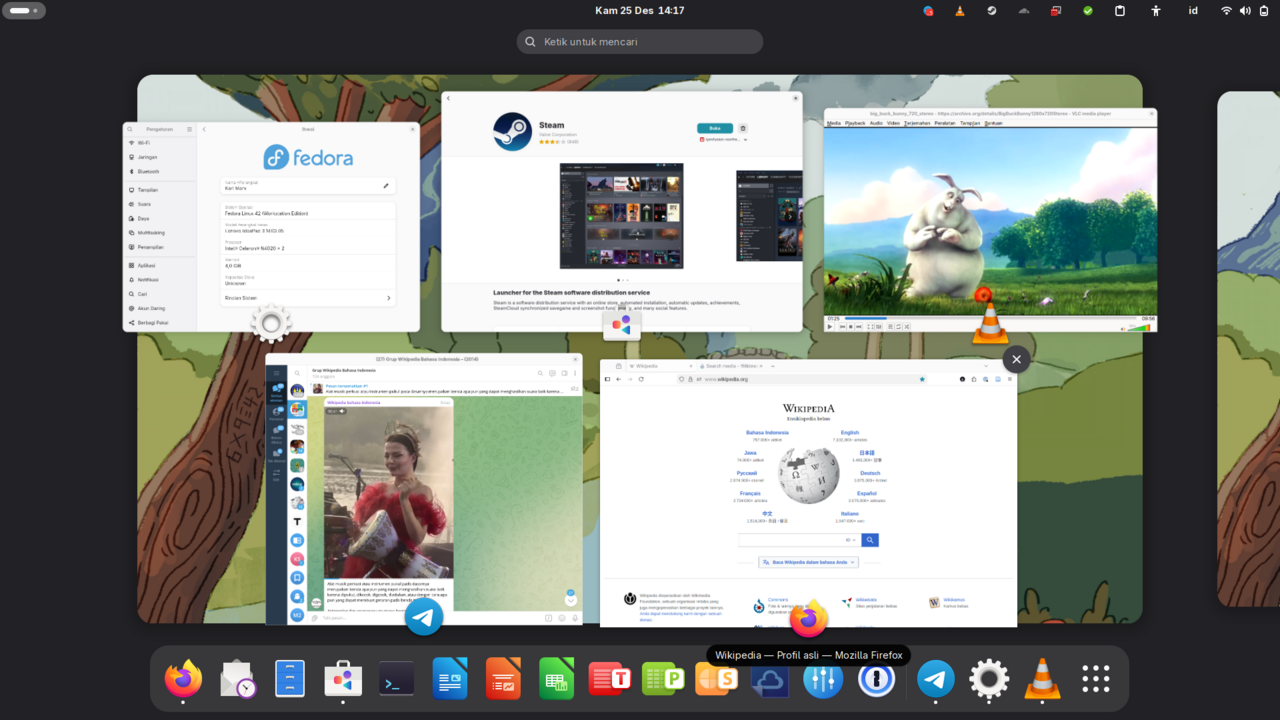Click the red-blue tray icon left of the VLC cone
The width and height of the screenshot is (1280, 720).
(928, 11)
